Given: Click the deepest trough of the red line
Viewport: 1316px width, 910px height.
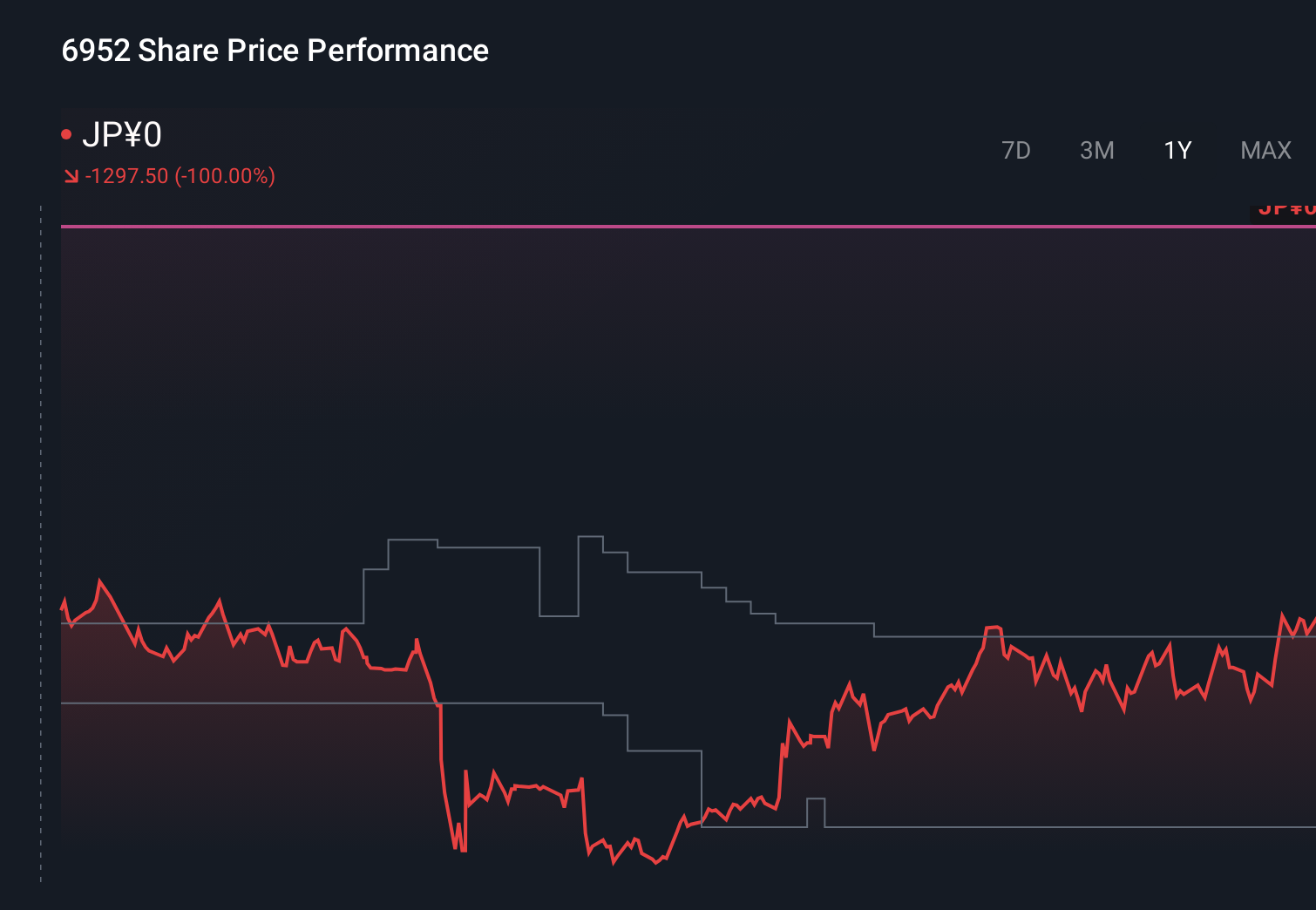Looking at the screenshot, I should [613, 863].
